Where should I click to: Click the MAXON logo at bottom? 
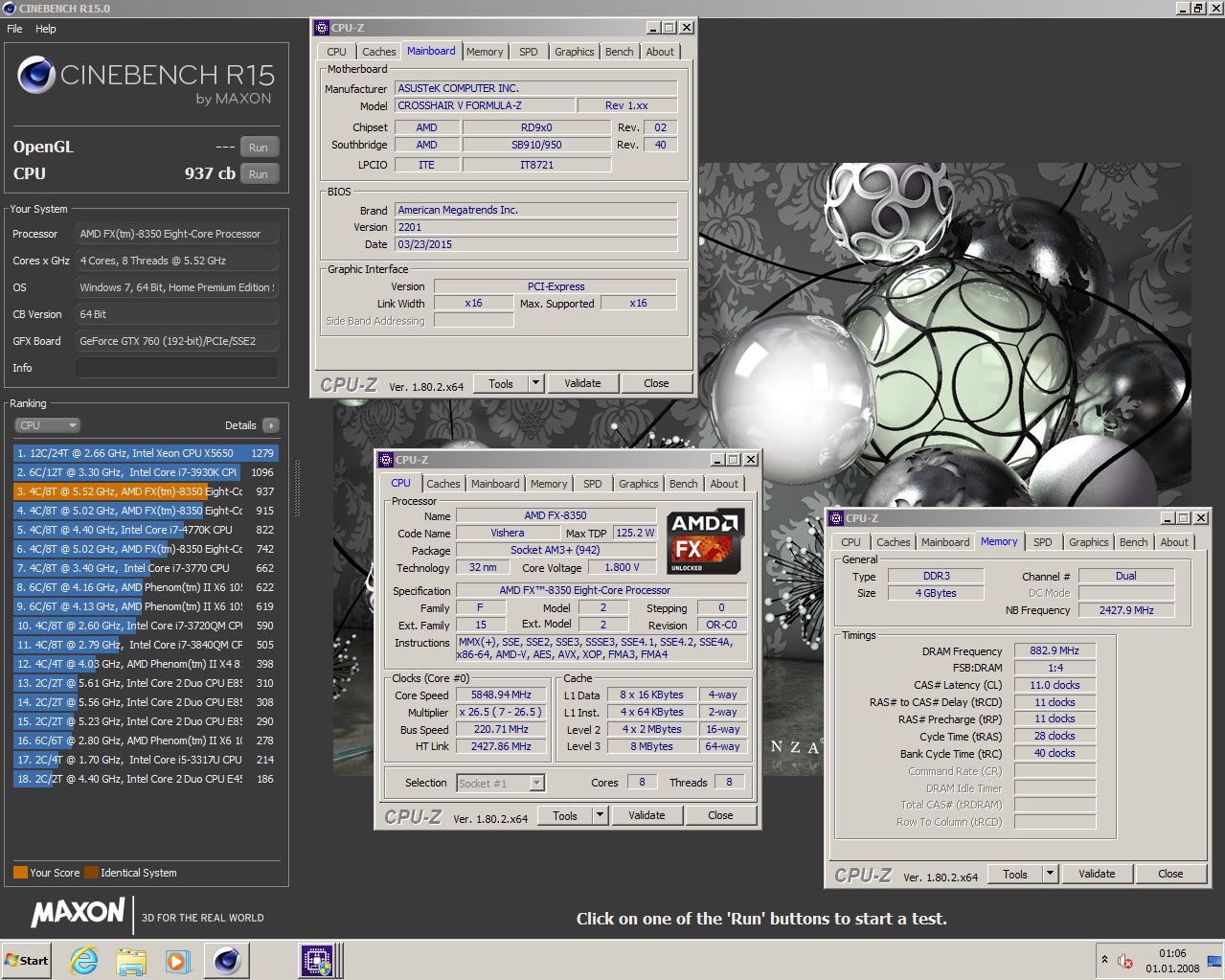point(79,913)
